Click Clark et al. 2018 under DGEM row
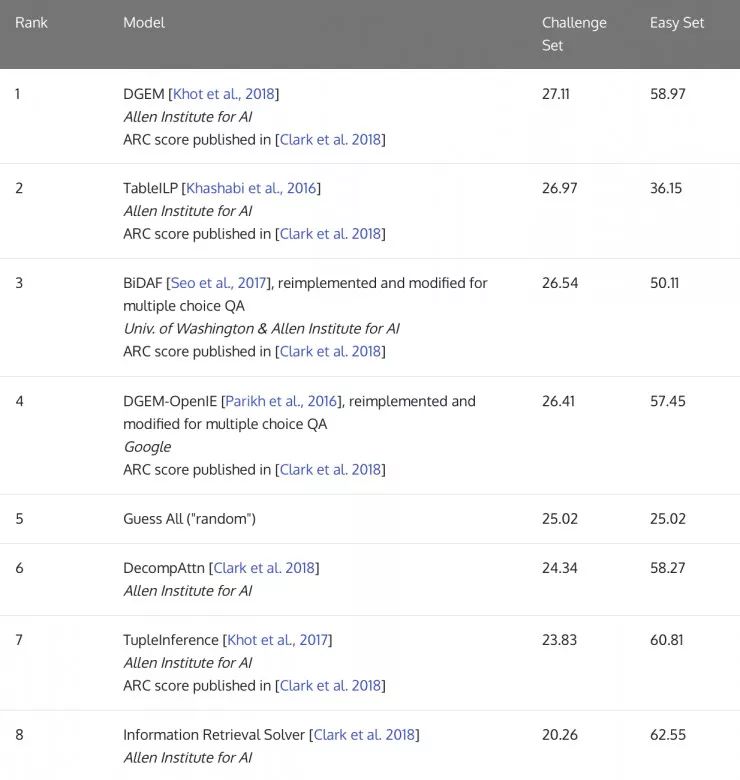The image size is (740, 780). pos(330,140)
